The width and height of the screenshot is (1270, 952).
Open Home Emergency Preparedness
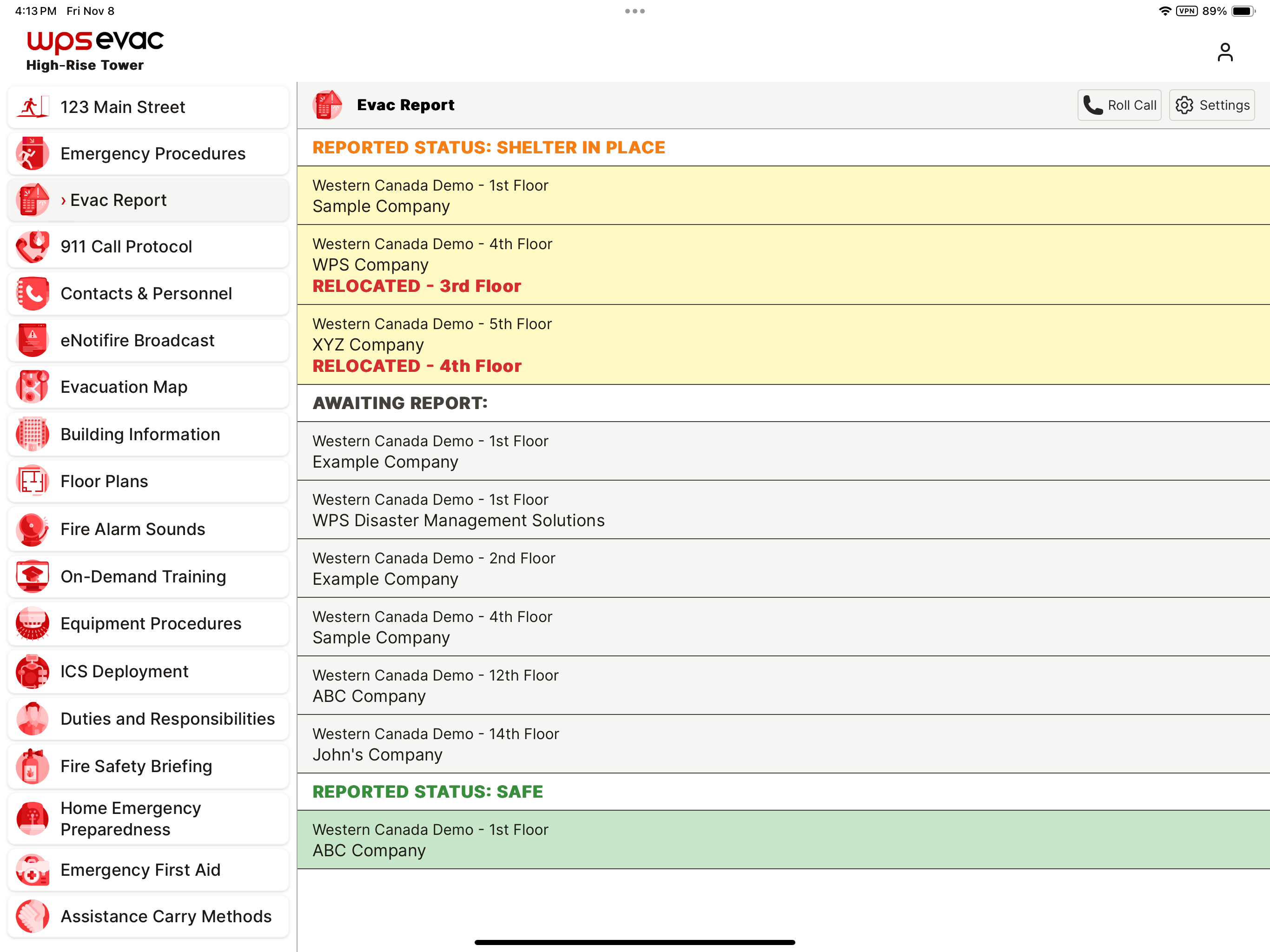coord(148,819)
